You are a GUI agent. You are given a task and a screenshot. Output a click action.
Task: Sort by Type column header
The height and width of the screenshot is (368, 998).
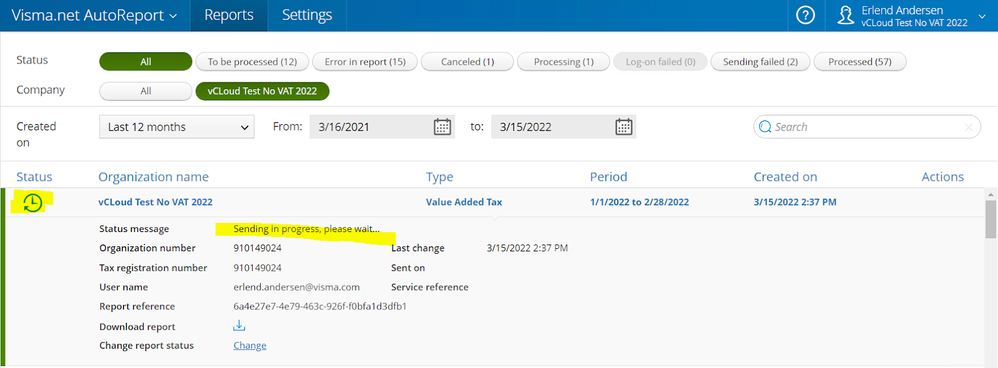pos(440,177)
